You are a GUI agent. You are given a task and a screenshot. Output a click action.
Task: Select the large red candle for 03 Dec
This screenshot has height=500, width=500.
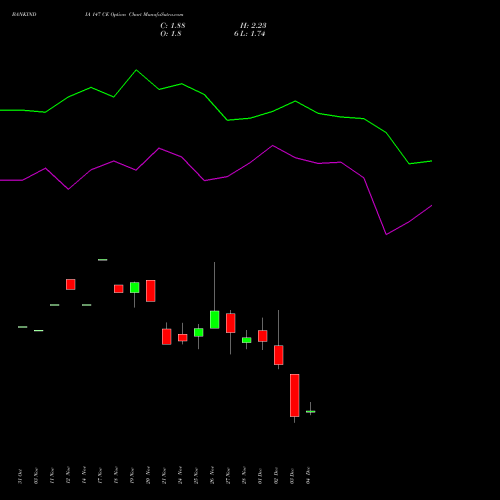point(295,395)
